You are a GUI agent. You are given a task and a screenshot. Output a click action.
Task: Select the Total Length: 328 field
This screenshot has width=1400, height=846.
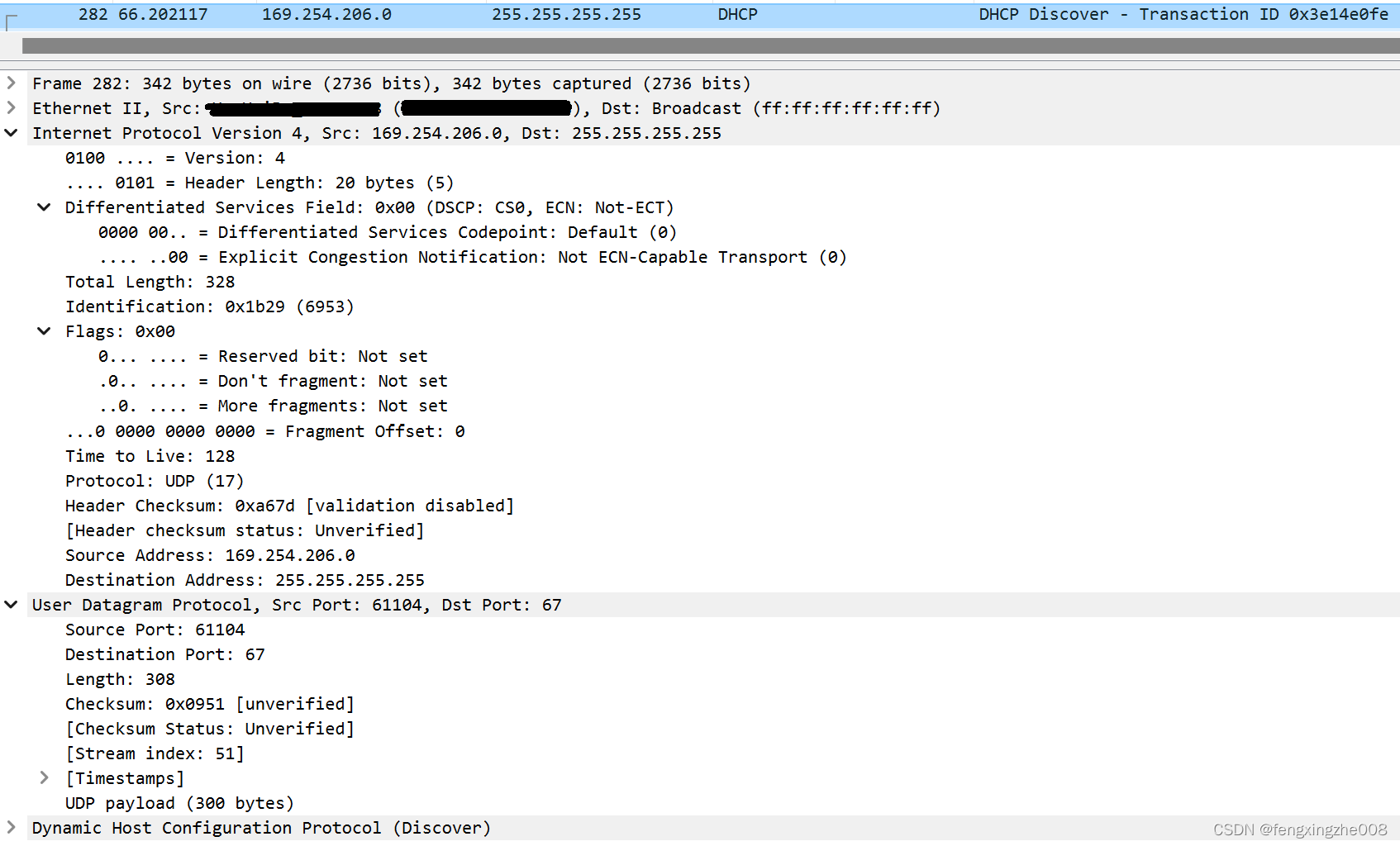click(150, 281)
